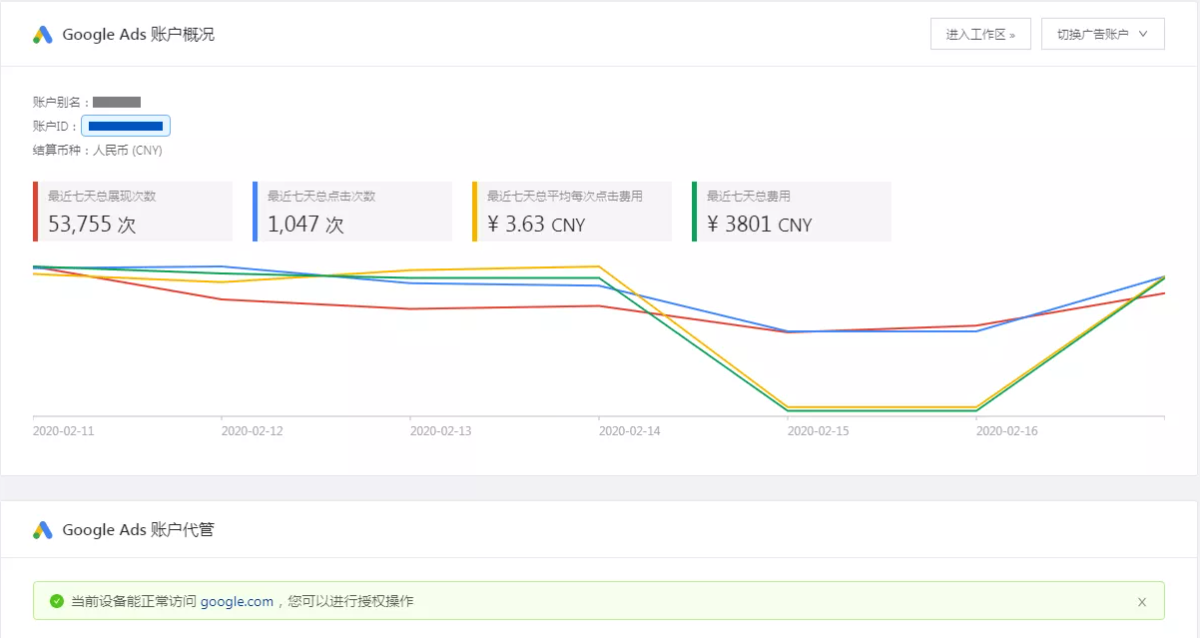Dismiss the green access notice

tap(1142, 602)
